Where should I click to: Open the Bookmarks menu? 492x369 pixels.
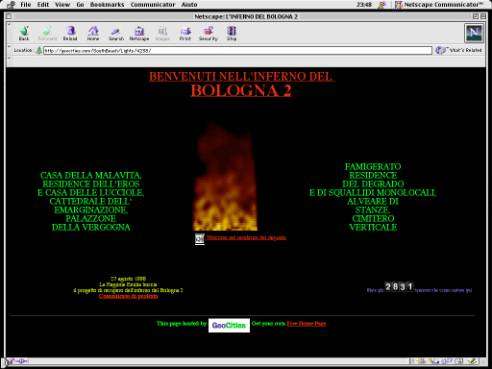[107, 5]
